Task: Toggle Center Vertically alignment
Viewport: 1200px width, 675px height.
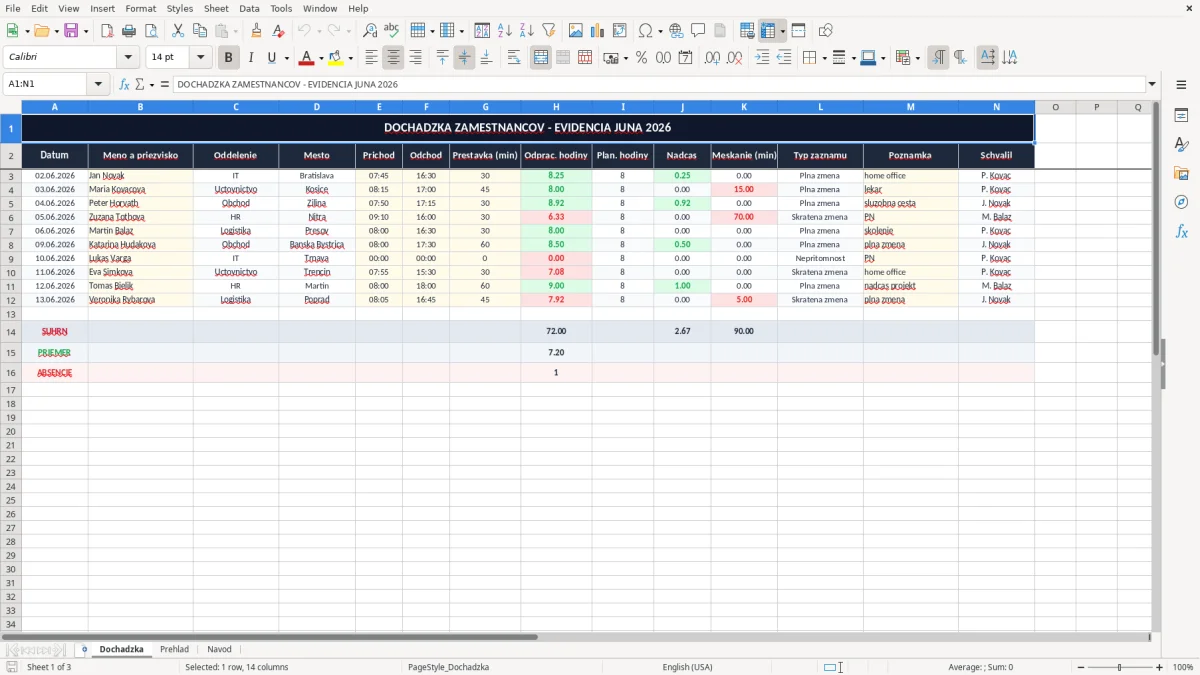Action: pyautogui.click(x=464, y=58)
